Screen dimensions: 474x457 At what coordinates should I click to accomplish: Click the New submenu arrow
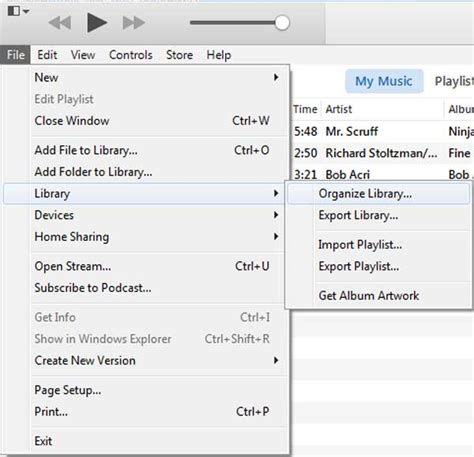276,77
